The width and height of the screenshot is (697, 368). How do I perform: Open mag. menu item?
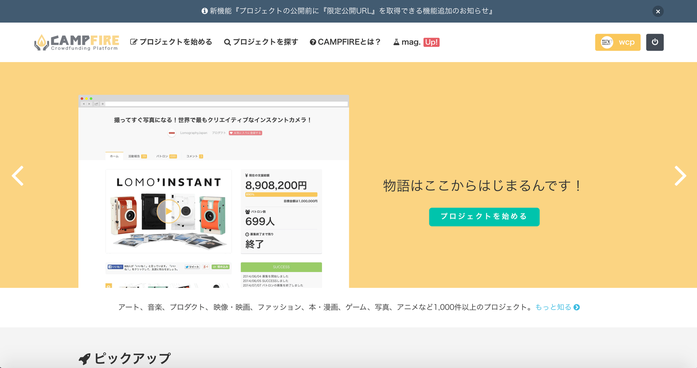point(407,42)
